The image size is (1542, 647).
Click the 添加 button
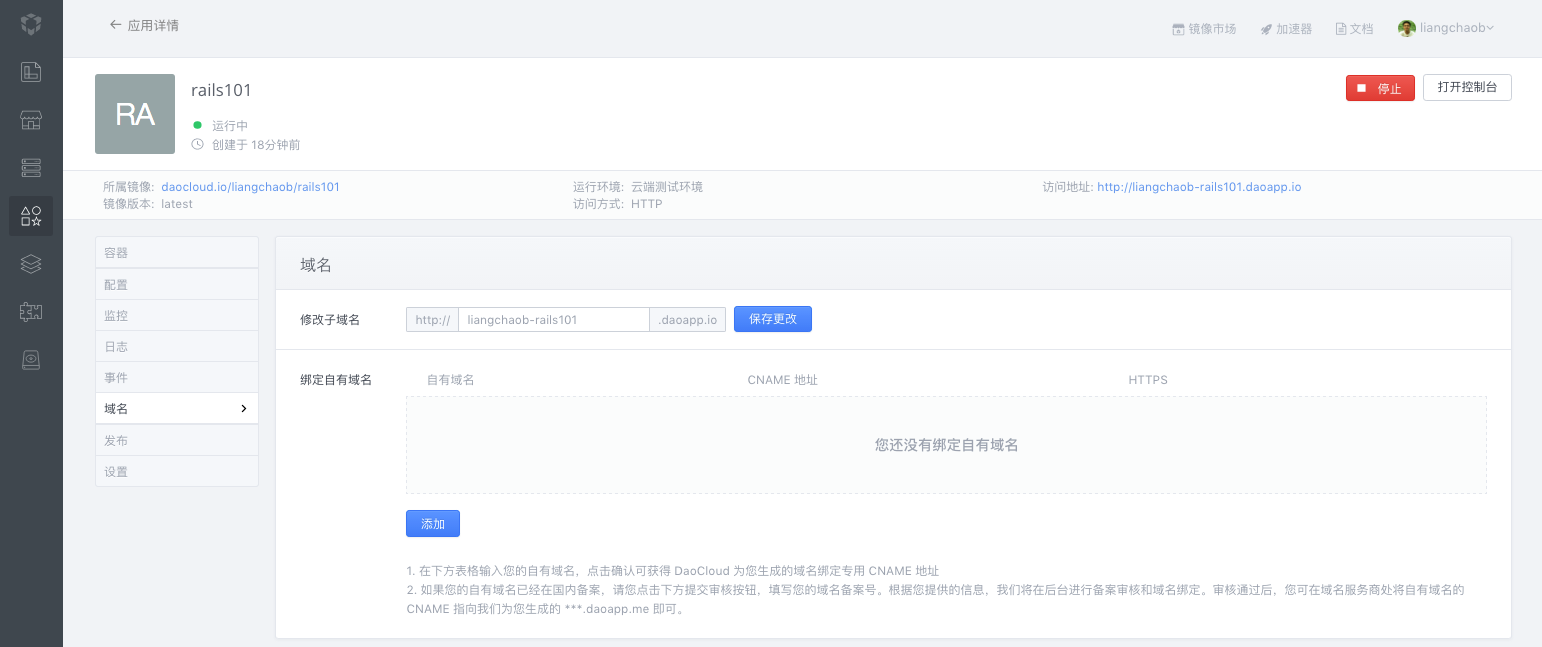pyautogui.click(x=433, y=524)
